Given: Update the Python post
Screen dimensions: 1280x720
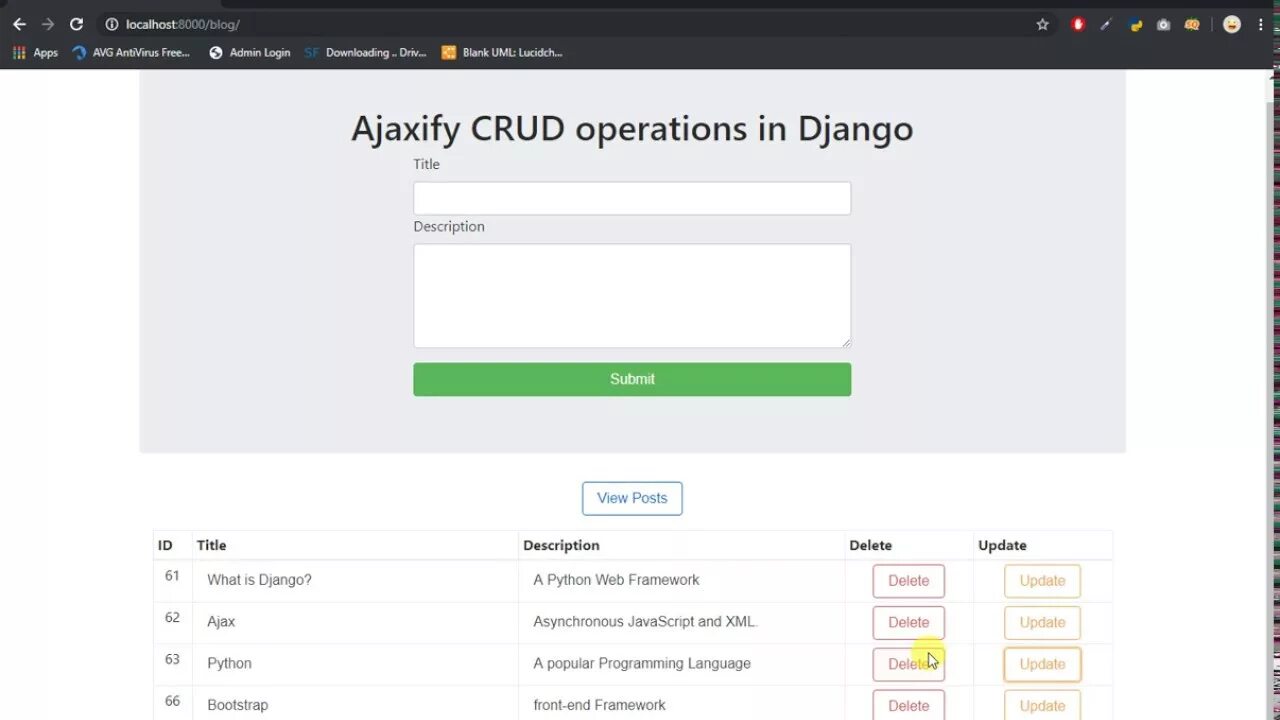Looking at the screenshot, I should click(x=1042, y=664).
